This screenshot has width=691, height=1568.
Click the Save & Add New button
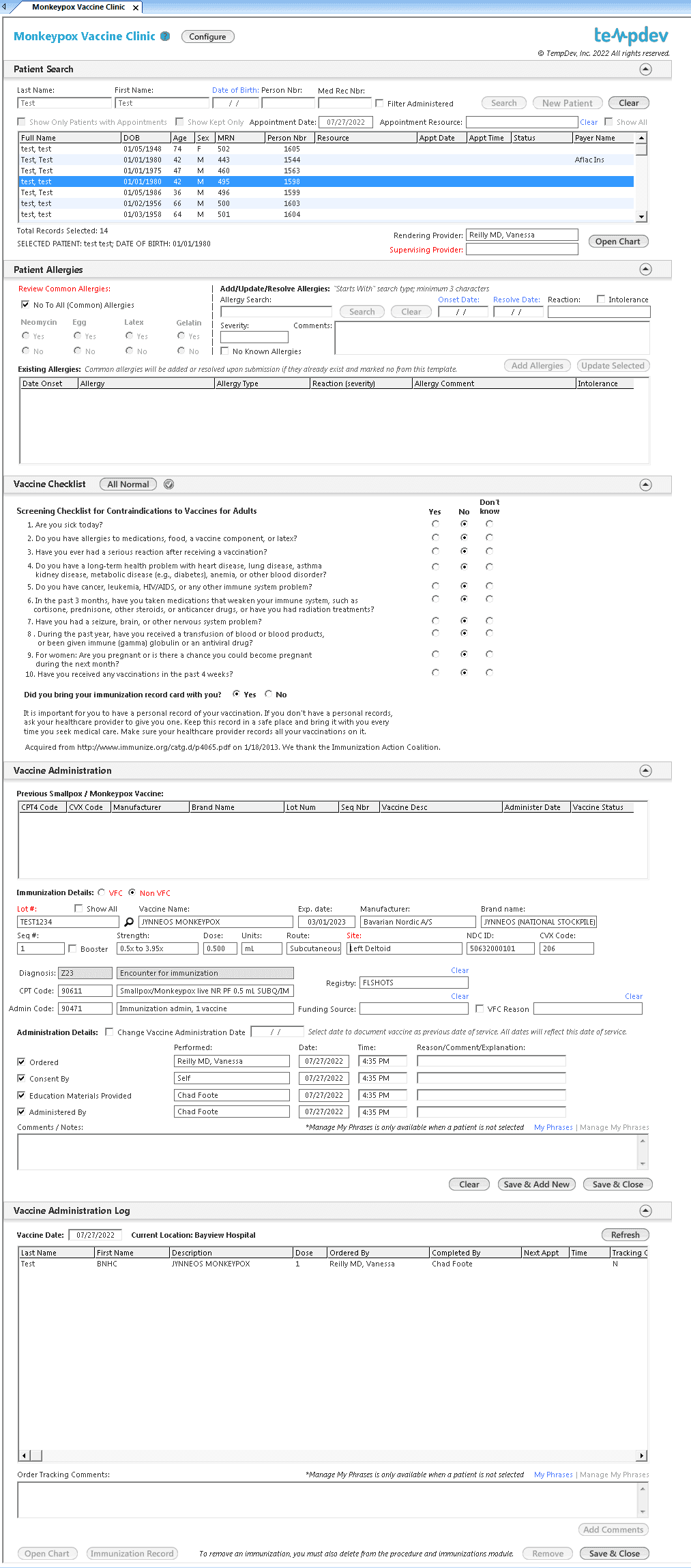[536, 1185]
